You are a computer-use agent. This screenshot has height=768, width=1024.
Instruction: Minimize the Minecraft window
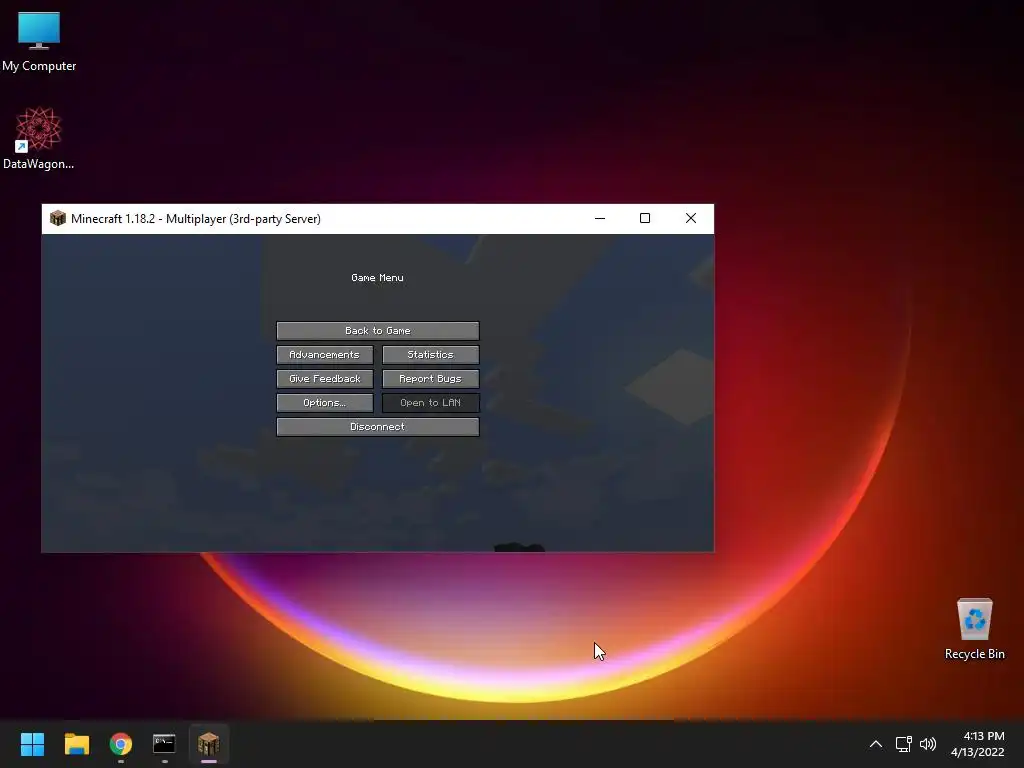coord(600,218)
